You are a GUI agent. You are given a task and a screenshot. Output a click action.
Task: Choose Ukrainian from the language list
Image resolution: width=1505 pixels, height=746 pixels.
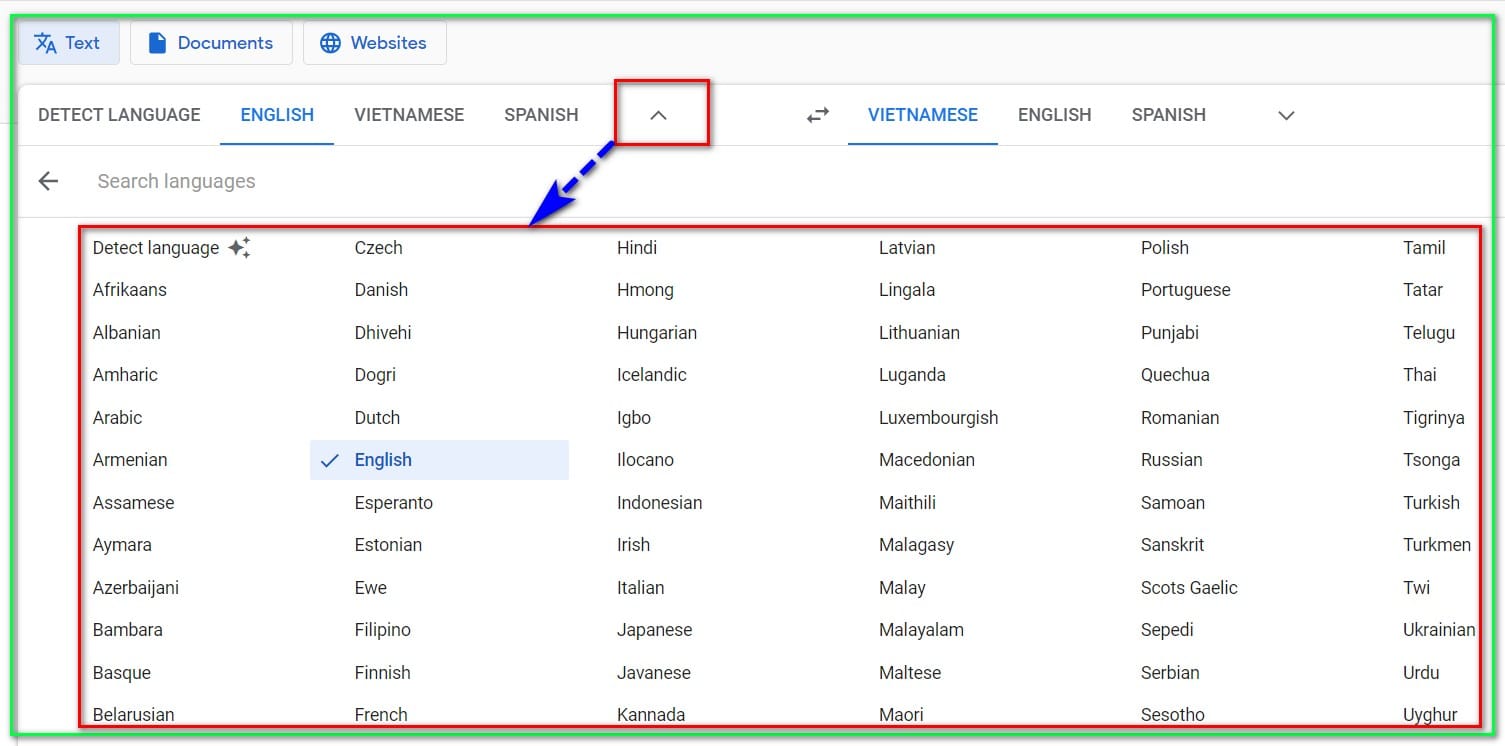click(x=1439, y=630)
